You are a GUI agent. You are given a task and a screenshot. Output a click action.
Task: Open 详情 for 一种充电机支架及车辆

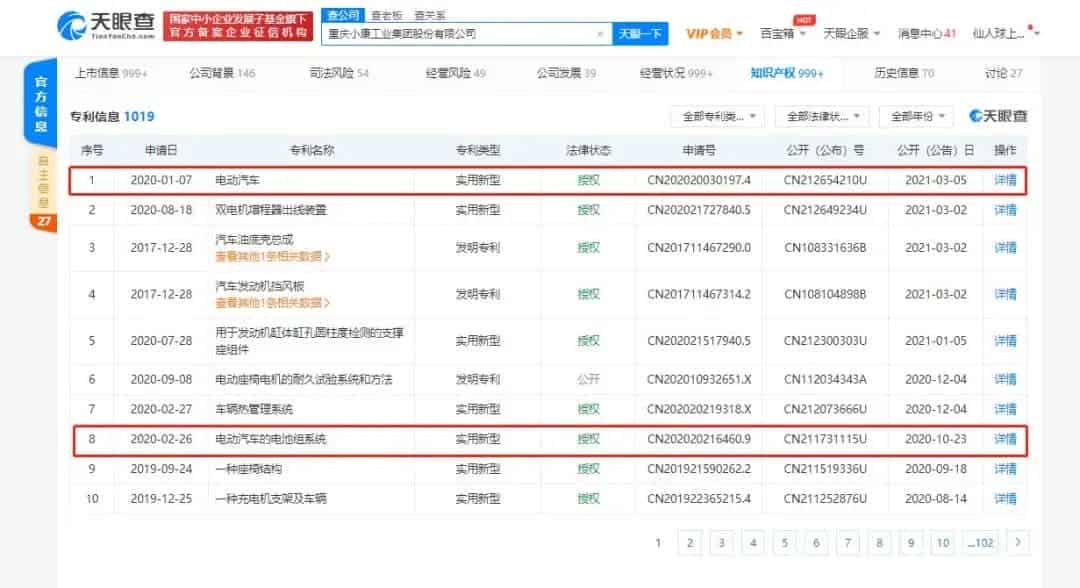[x=1005, y=498]
